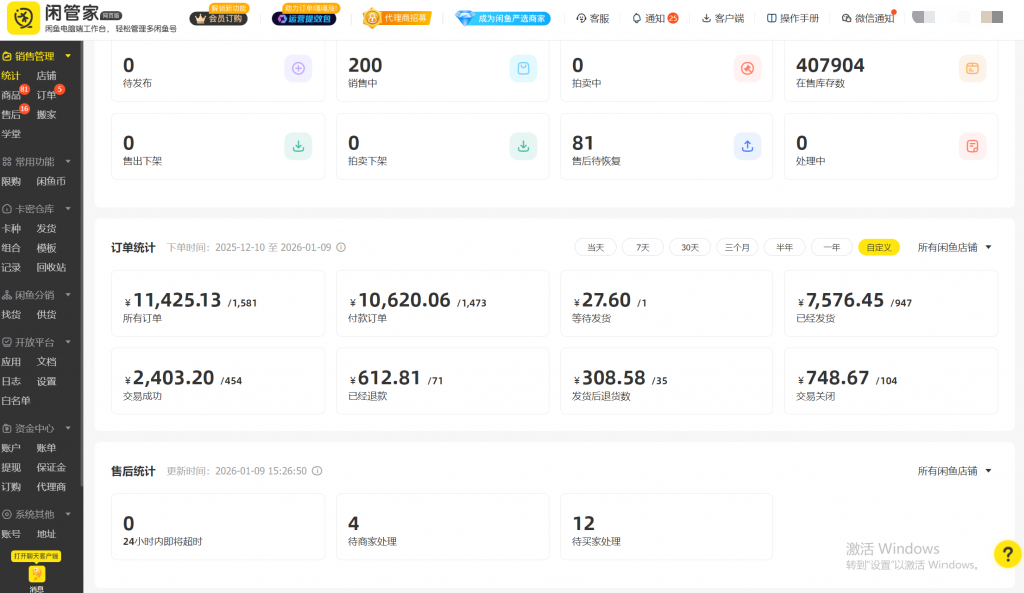The height and width of the screenshot is (593, 1024).
Task: Click the 会员订购 button
Action: tap(219, 18)
